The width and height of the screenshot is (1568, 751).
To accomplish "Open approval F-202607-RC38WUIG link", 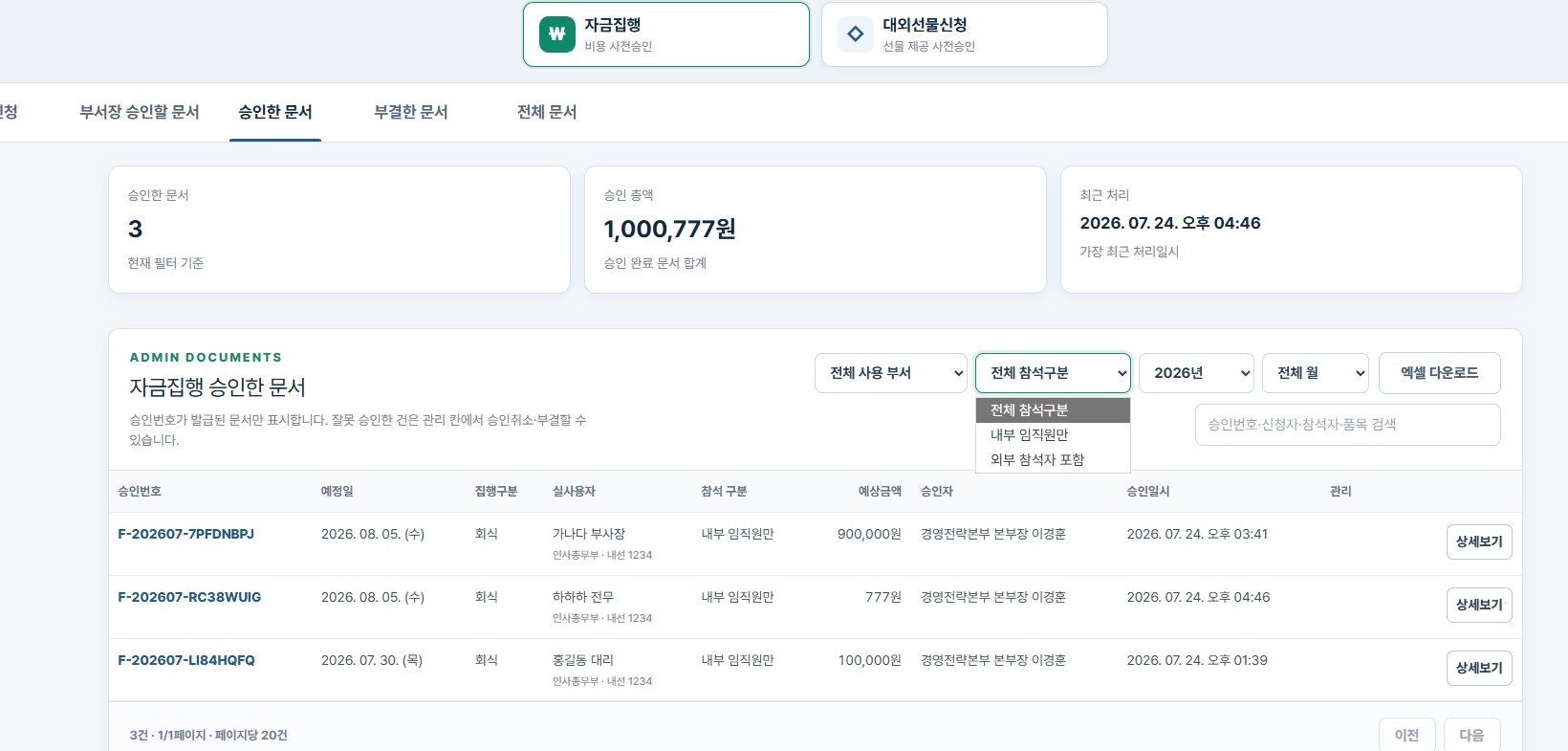I will [189, 597].
